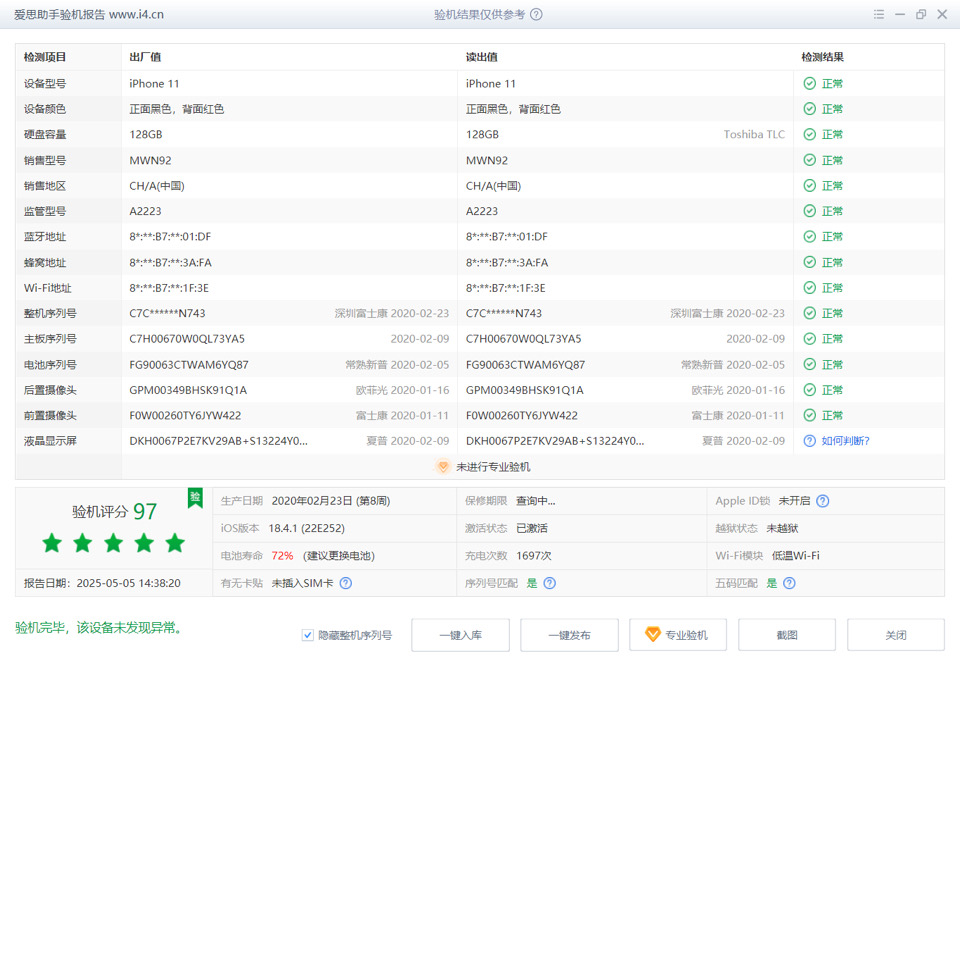
Task: Click the 验机评分 97 score
Action: click(x=114, y=511)
